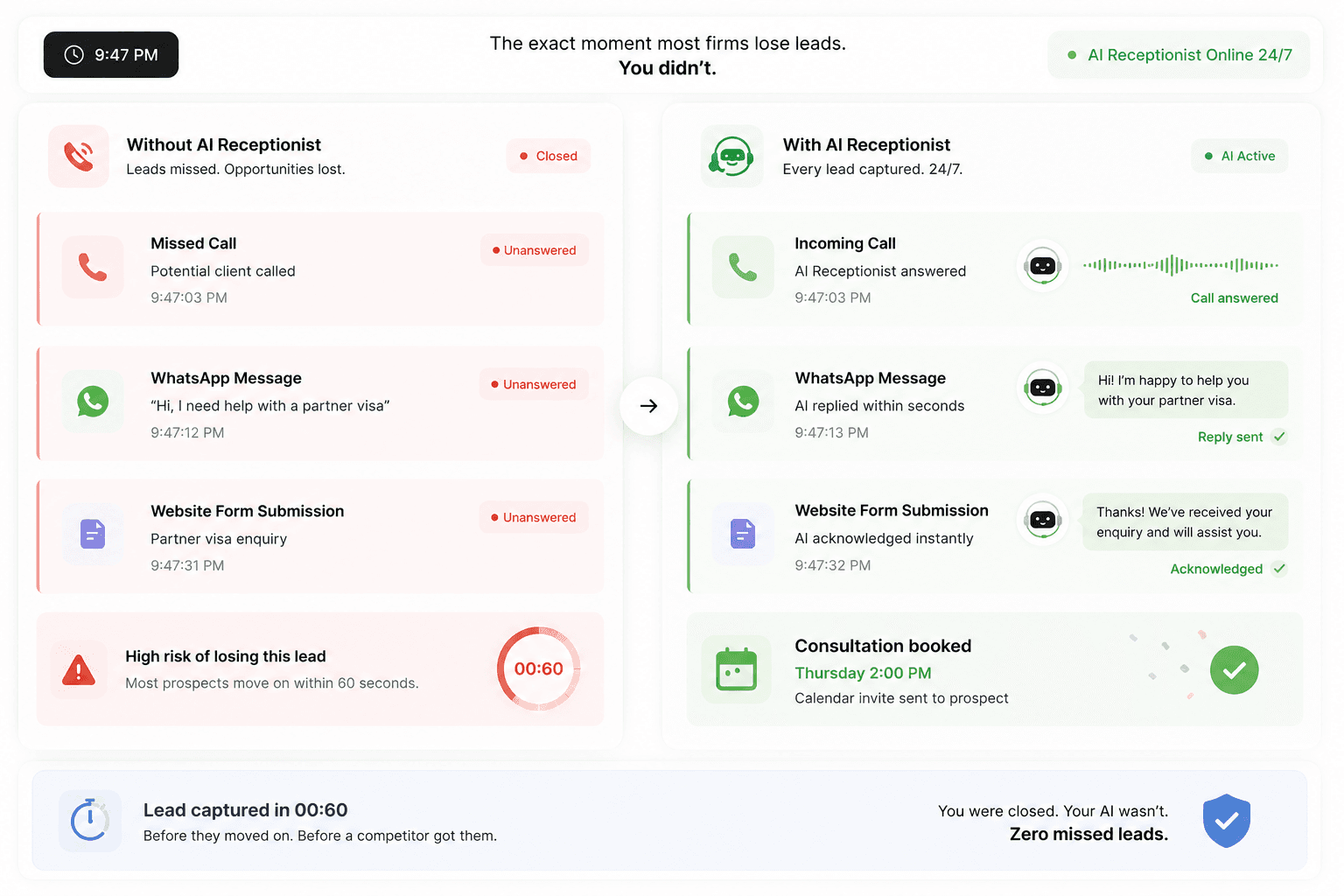Click WhatsApp icon in unanswered message card
Screen dimensions: 1344x896
coord(93,402)
